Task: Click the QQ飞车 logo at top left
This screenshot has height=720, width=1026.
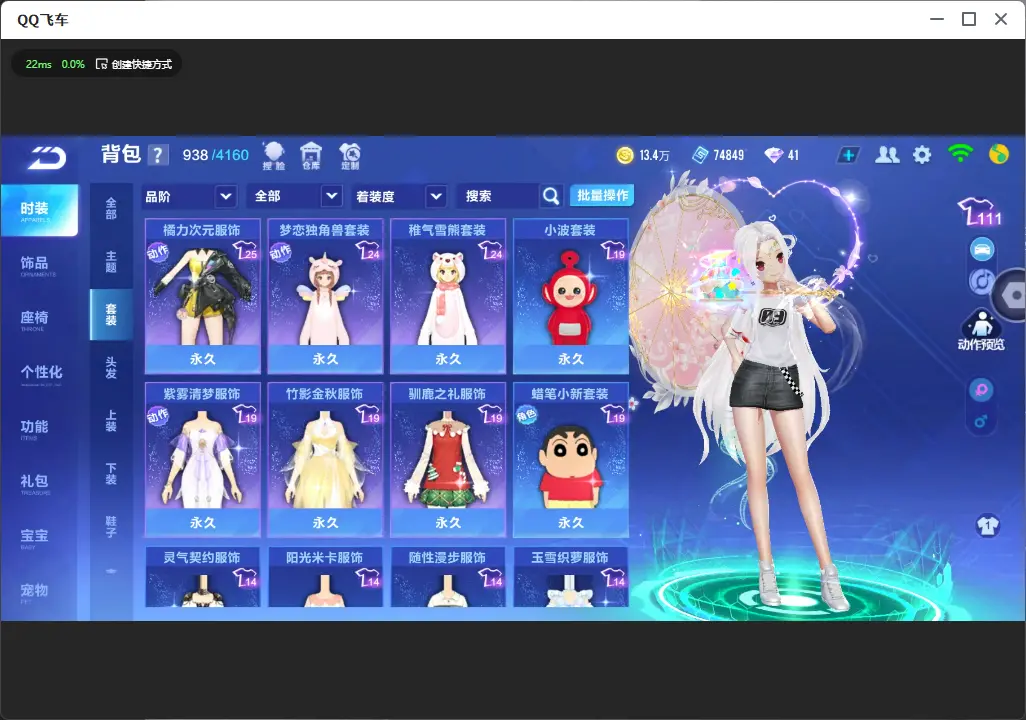Action: 46,157
